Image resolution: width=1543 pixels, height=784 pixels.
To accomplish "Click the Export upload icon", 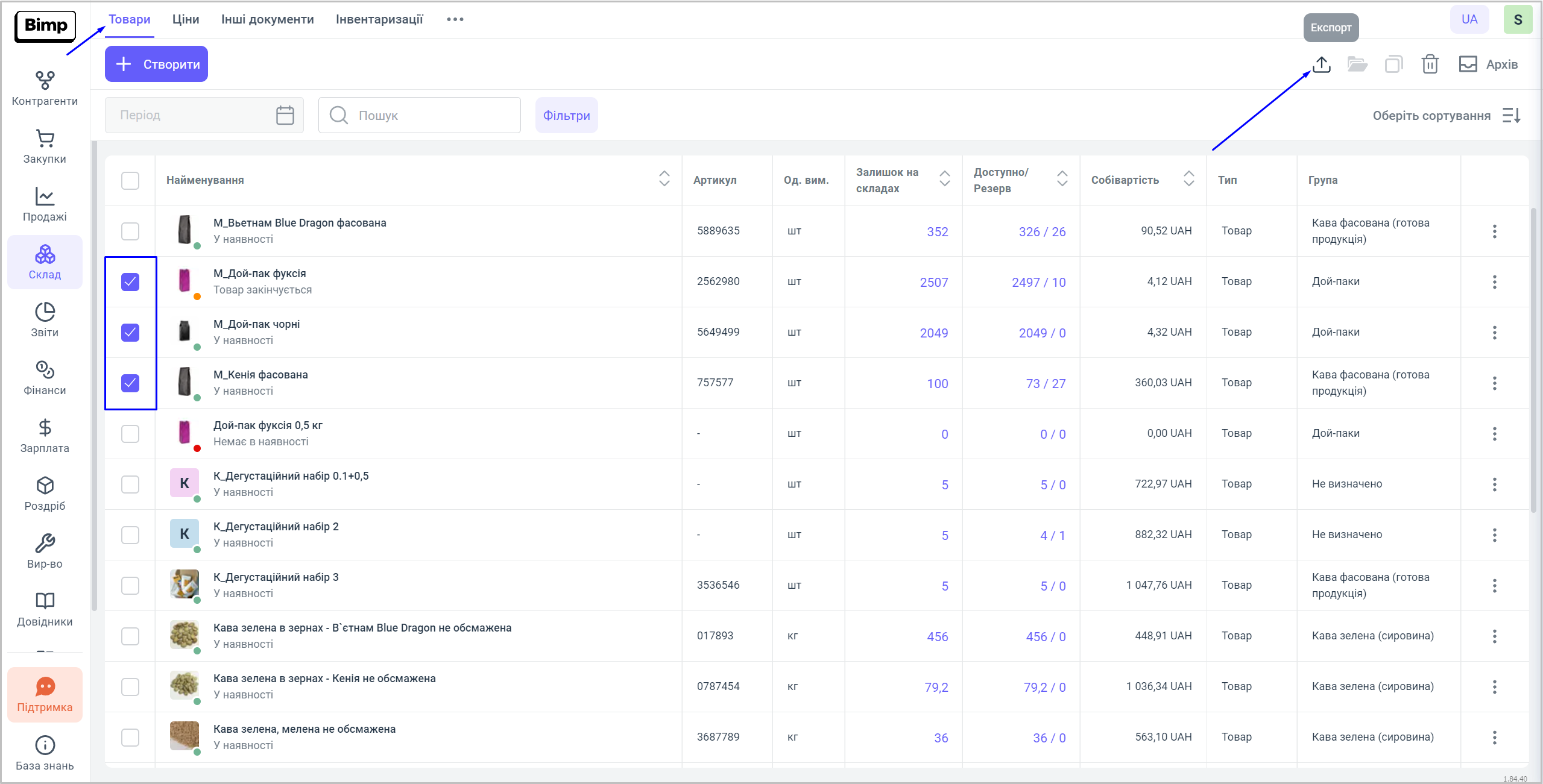I will tap(1321, 64).
